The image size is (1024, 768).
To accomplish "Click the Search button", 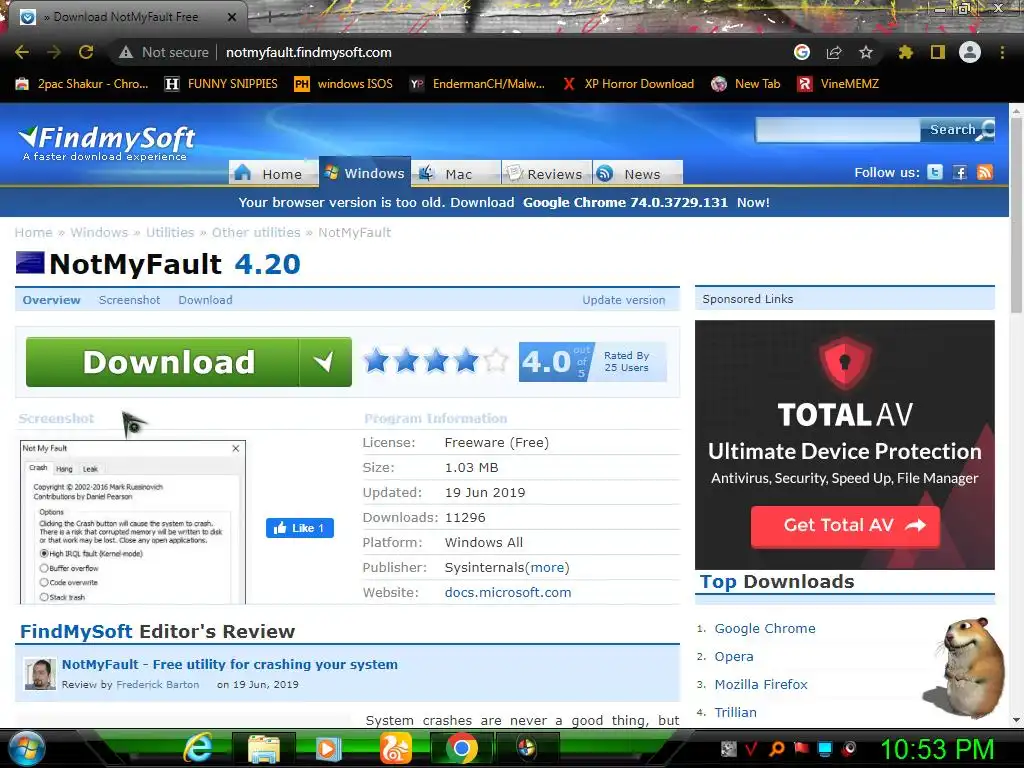I will coord(958,129).
